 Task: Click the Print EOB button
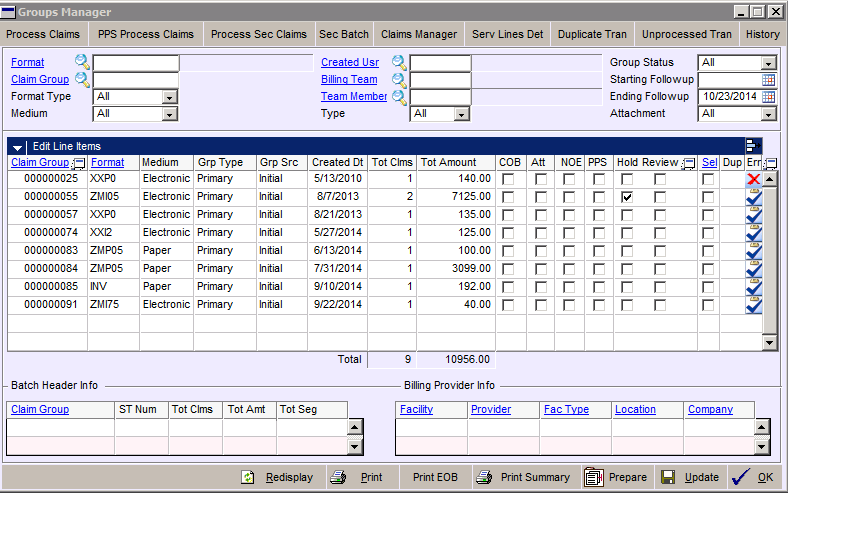coord(435,477)
